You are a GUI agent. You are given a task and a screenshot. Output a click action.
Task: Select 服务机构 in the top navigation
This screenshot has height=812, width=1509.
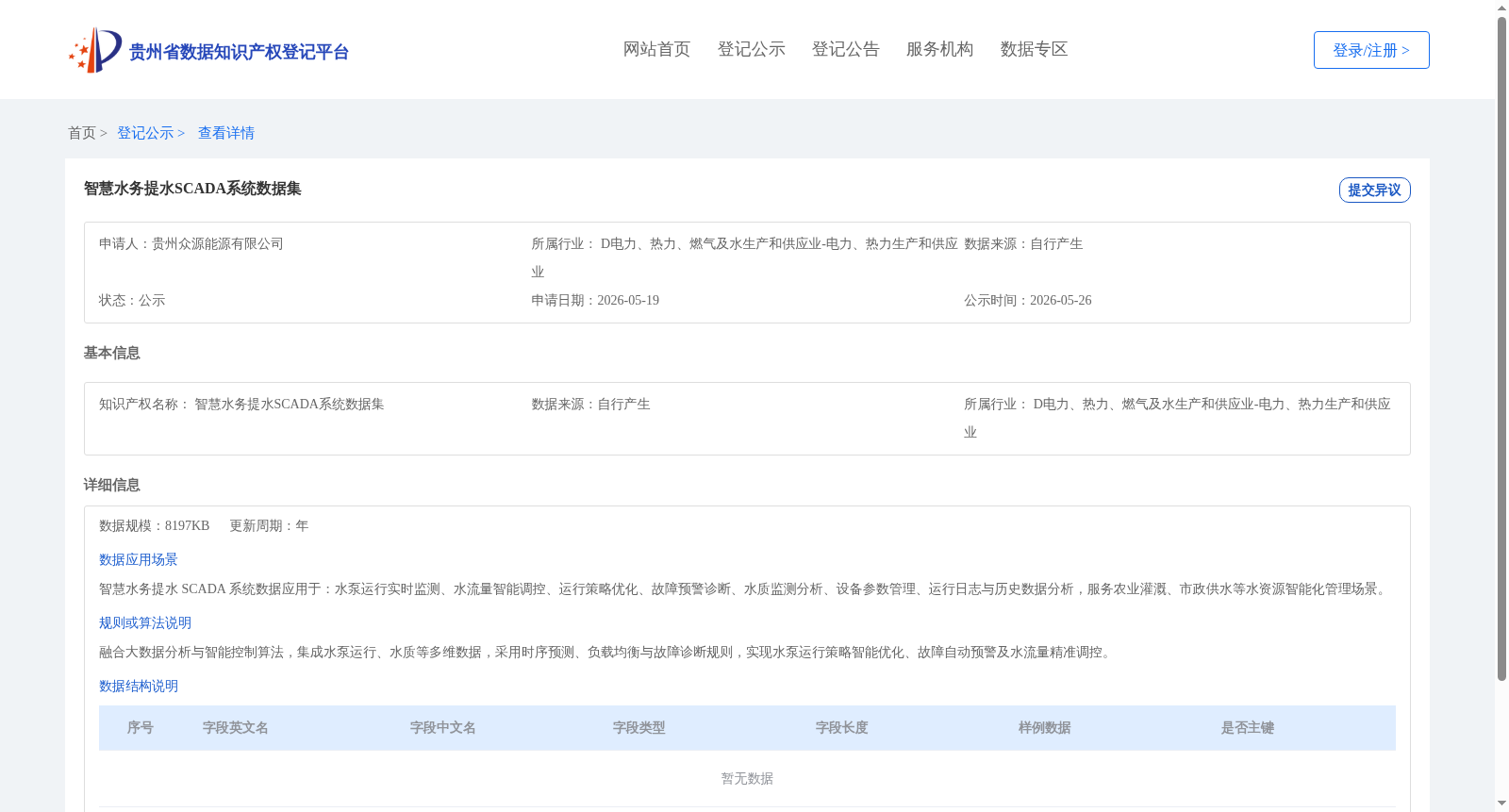(940, 49)
